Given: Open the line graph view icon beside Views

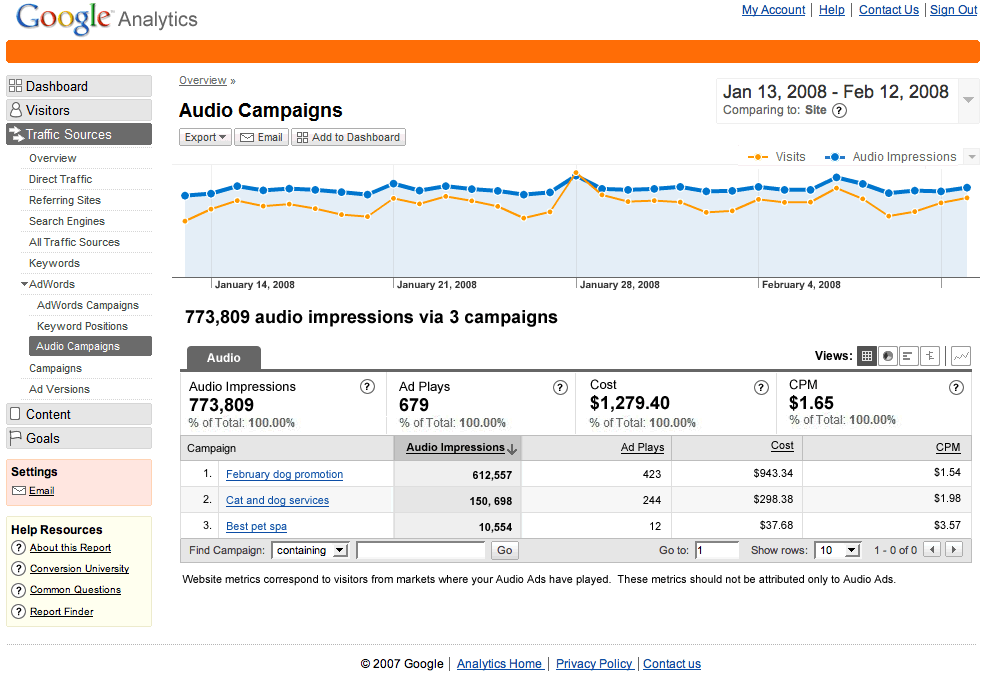Looking at the screenshot, I should (x=961, y=356).
